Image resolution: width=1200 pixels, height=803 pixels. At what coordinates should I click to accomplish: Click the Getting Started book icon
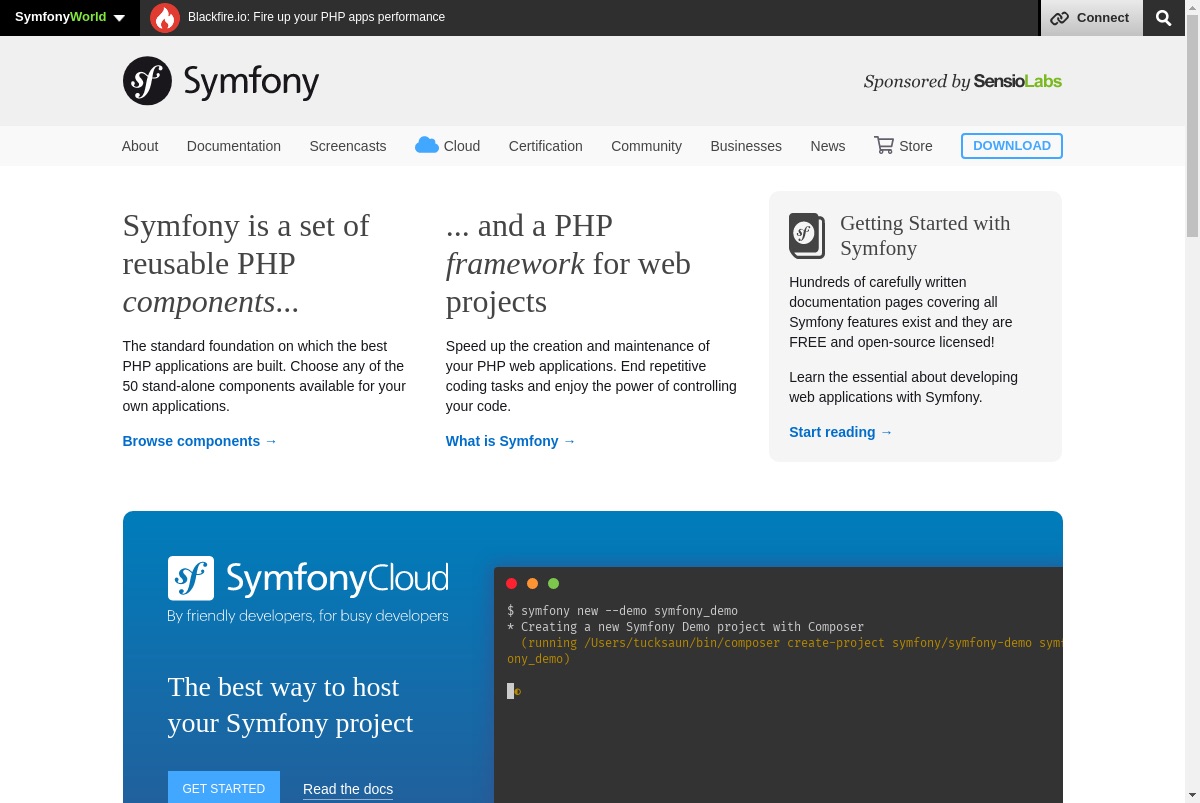[807, 236]
